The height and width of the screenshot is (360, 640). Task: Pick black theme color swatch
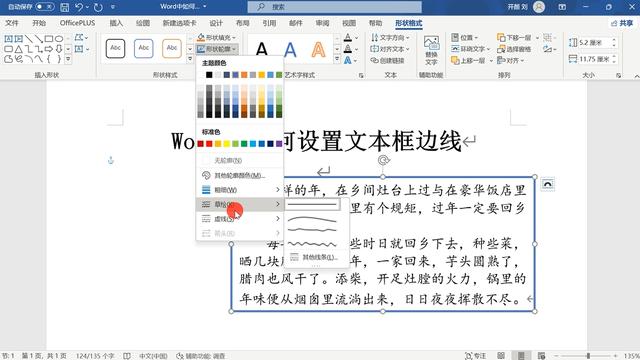coord(209,75)
